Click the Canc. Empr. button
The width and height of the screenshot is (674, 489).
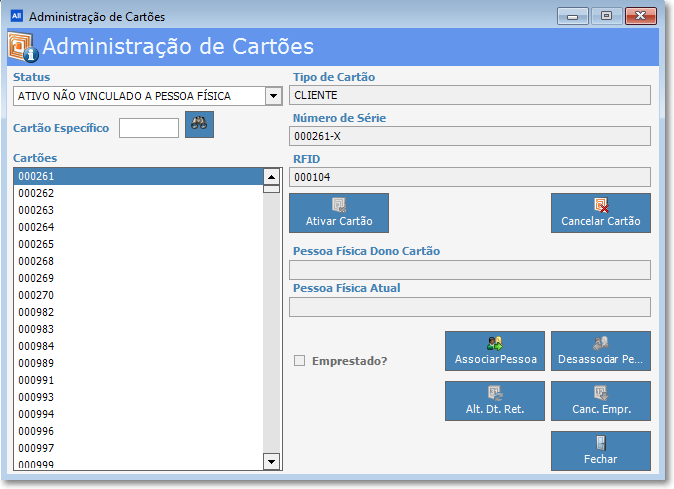[600, 401]
